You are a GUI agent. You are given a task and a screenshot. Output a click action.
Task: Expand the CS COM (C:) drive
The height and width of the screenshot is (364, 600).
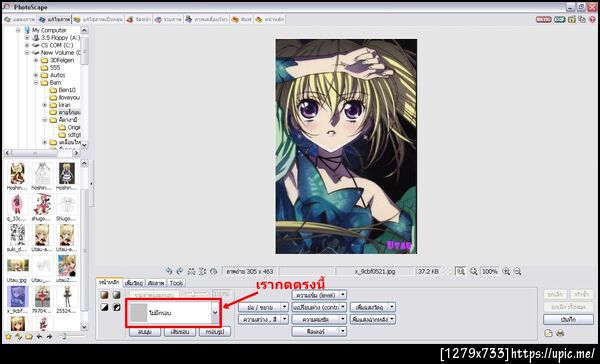(x=27, y=45)
